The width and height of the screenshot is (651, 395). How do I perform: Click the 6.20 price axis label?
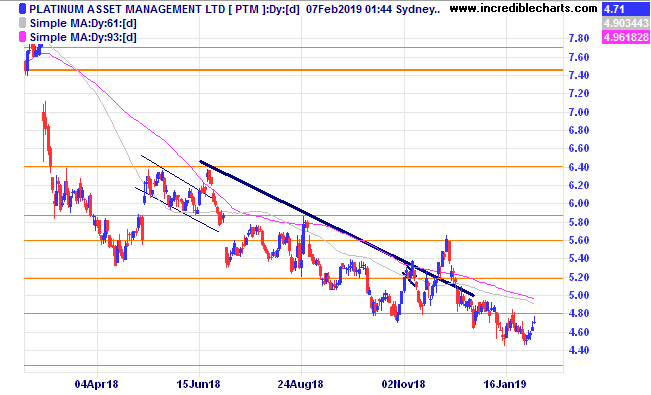click(579, 185)
